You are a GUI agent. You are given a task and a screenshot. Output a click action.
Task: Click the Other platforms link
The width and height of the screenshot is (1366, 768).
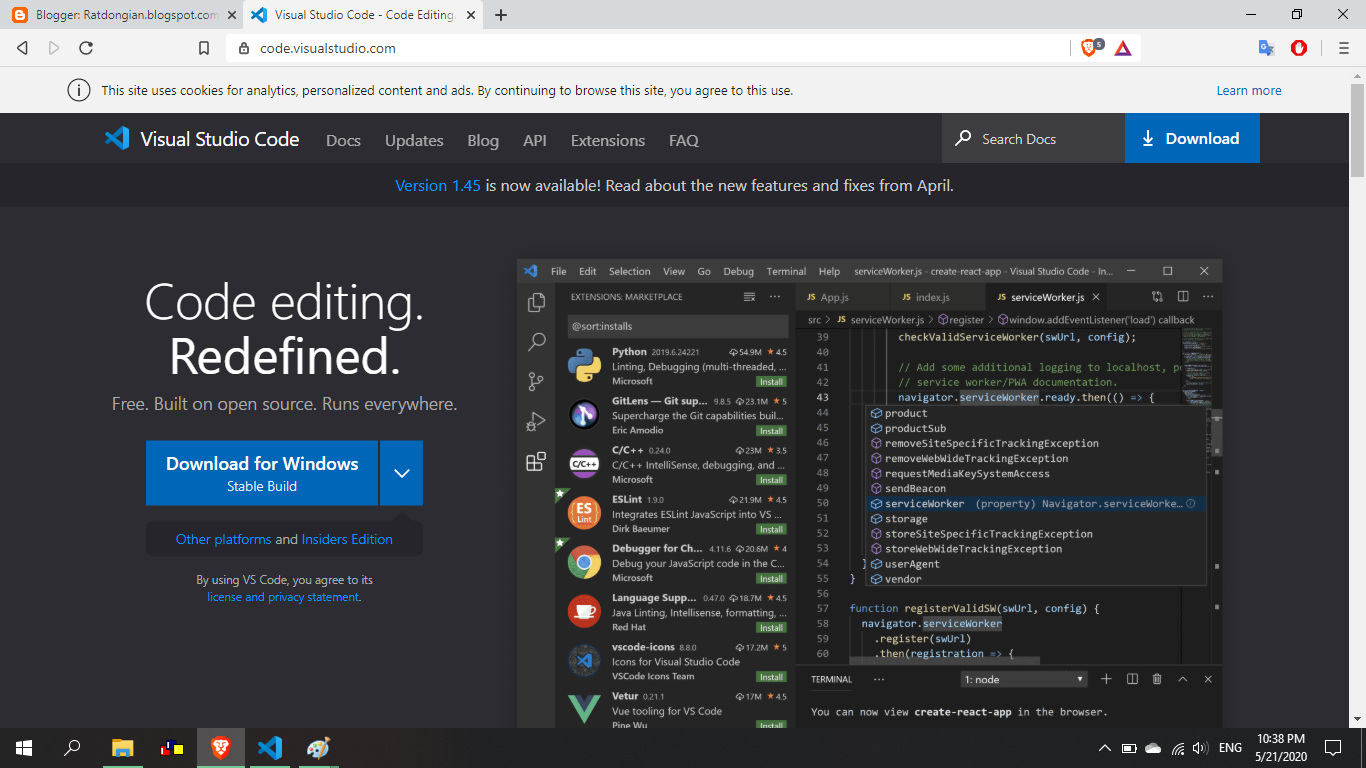pos(223,539)
